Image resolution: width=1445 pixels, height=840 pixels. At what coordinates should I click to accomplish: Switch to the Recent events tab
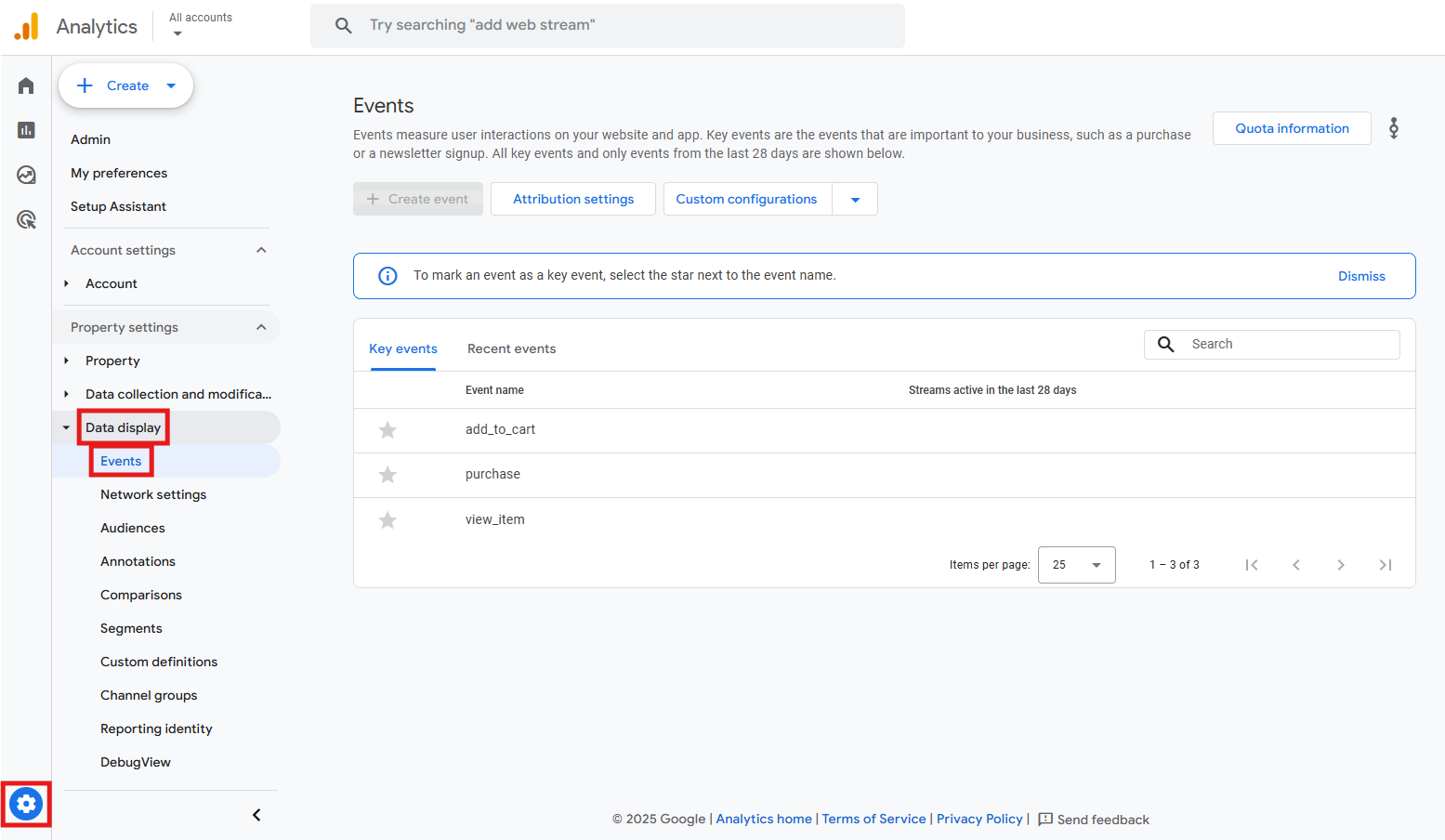point(511,348)
